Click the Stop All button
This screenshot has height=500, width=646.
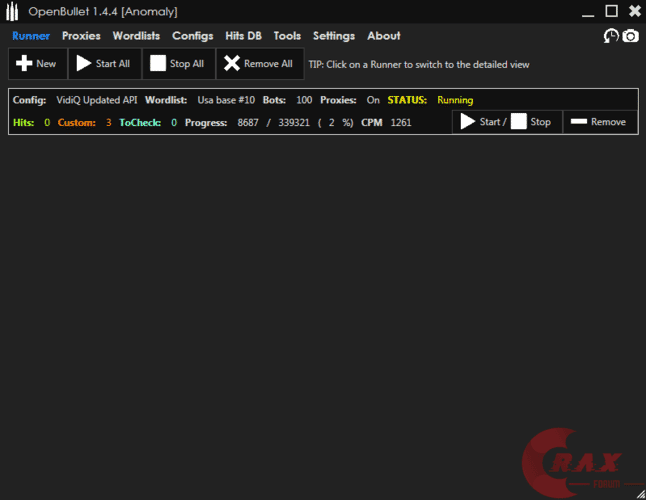pos(178,64)
